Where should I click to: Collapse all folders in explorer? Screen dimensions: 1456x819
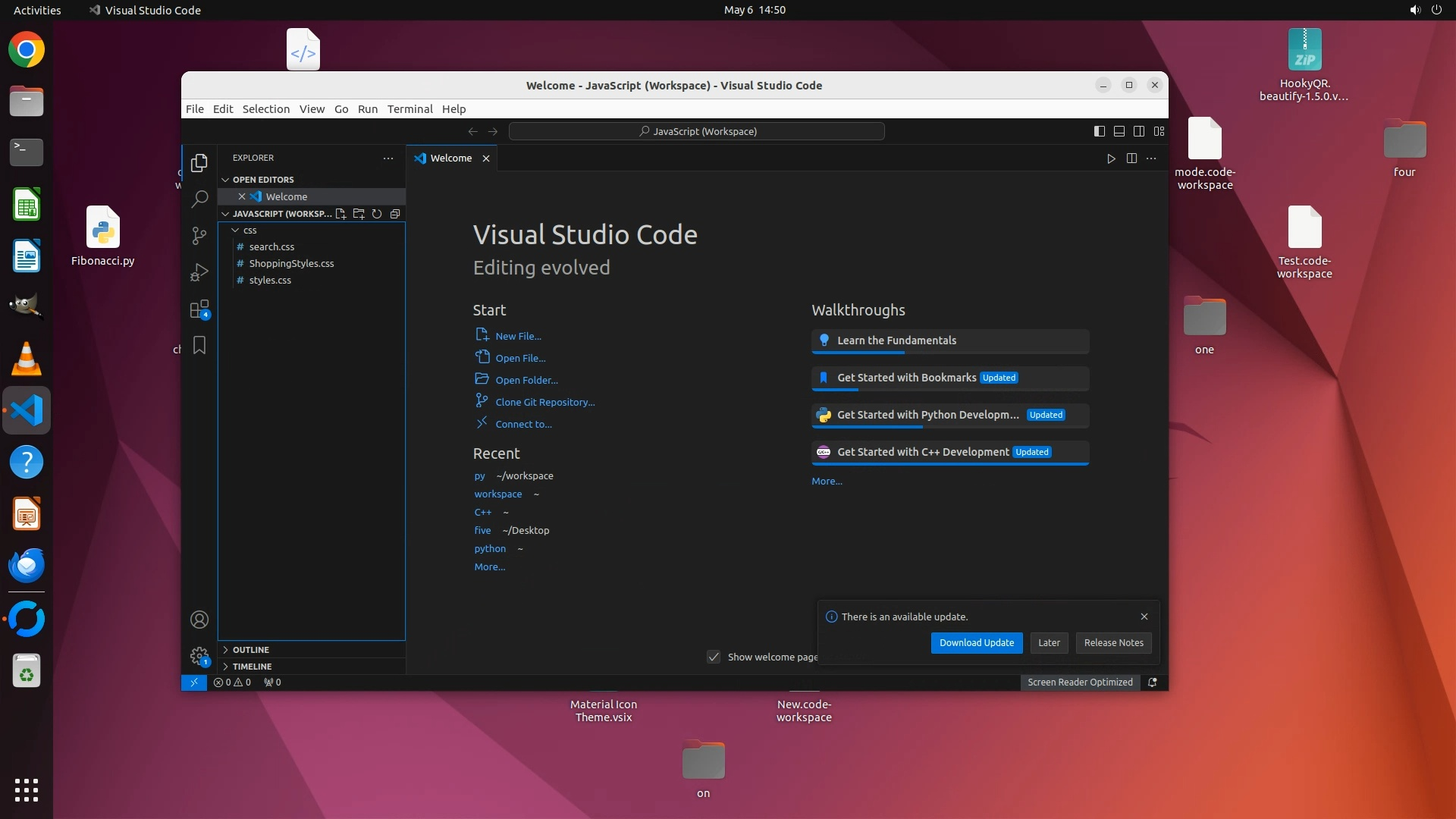(x=395, y=214)
